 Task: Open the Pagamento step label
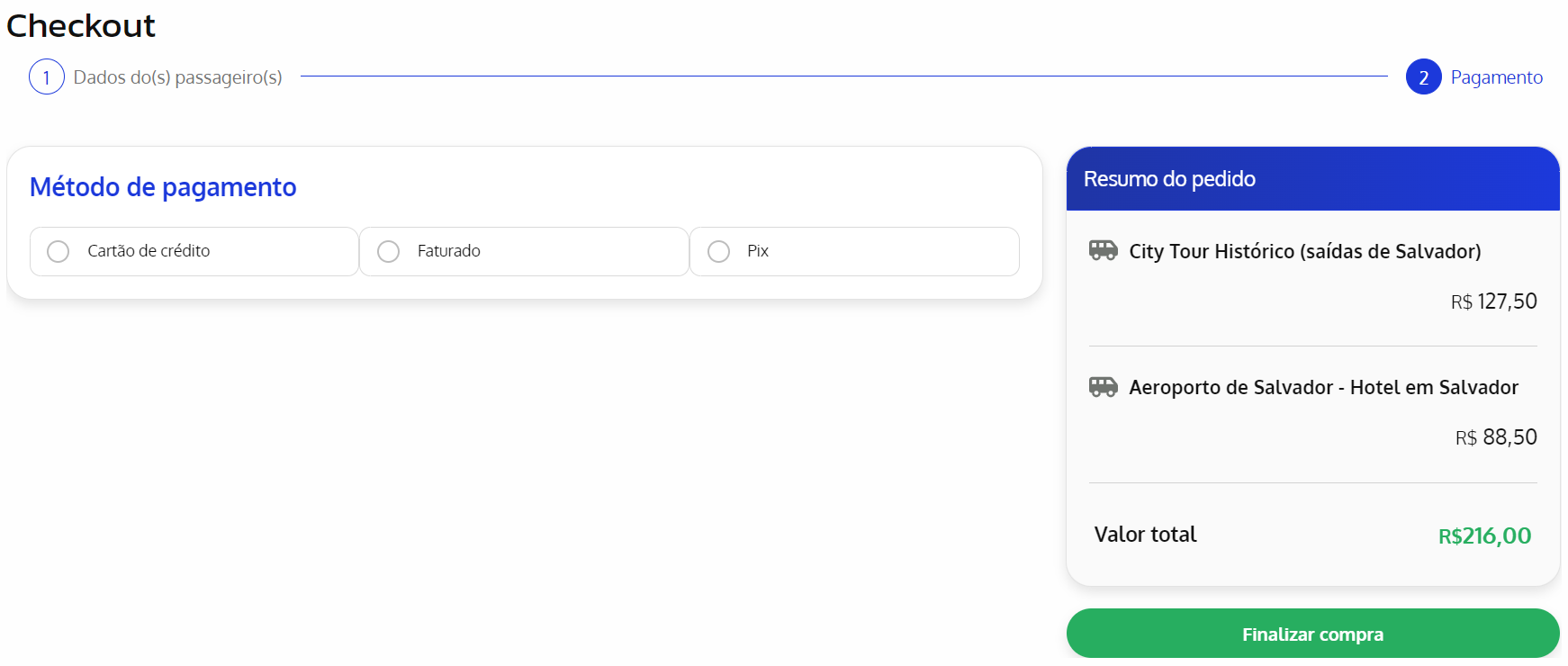pyautogui.click(x=1496, y=77)
